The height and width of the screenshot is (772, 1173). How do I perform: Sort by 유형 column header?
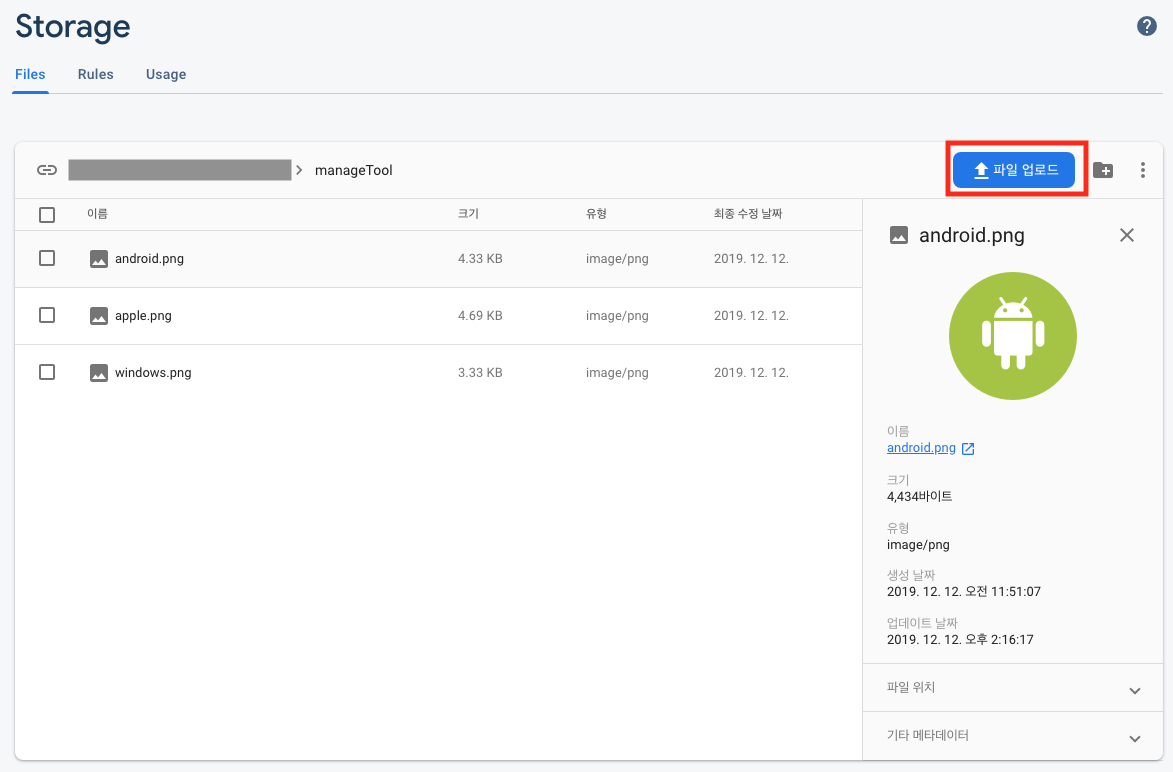click(x=596, y=213)
